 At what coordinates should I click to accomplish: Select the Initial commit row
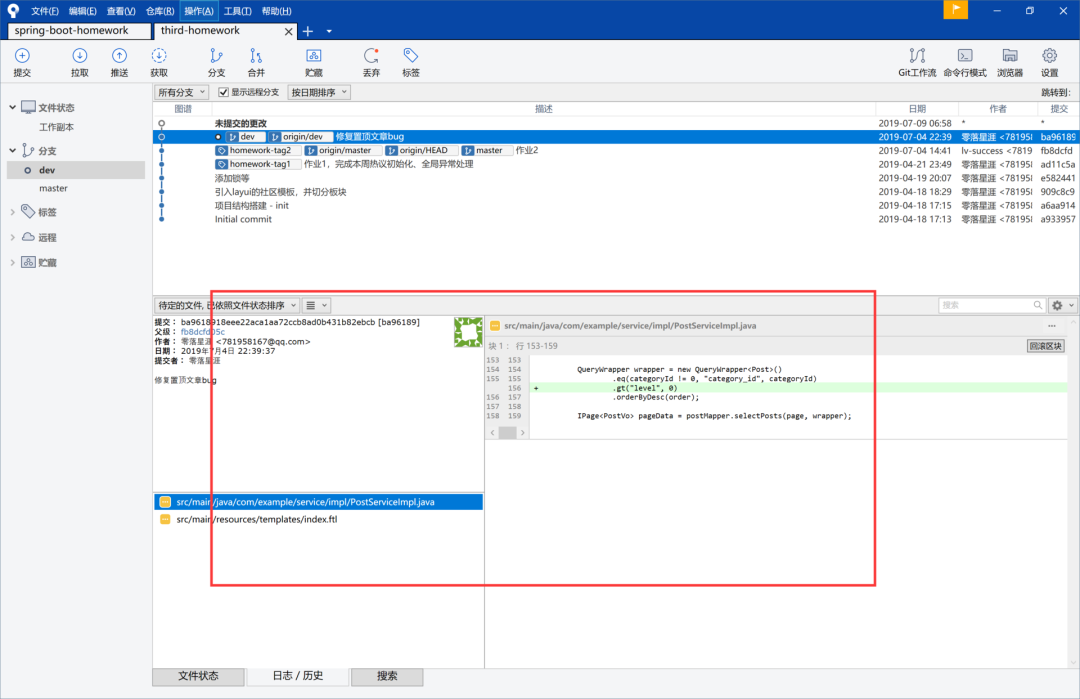pyautogui.click(x=615, y=220)
